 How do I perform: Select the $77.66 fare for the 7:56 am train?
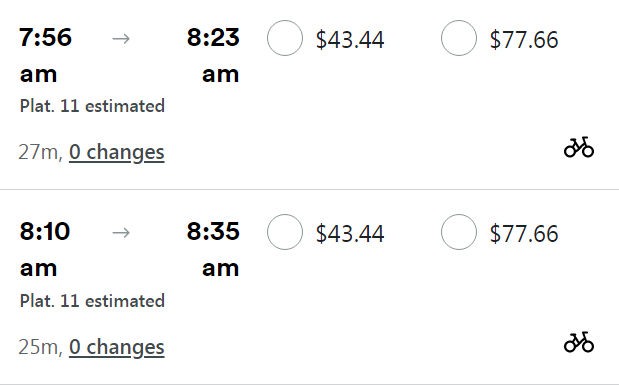459,38
